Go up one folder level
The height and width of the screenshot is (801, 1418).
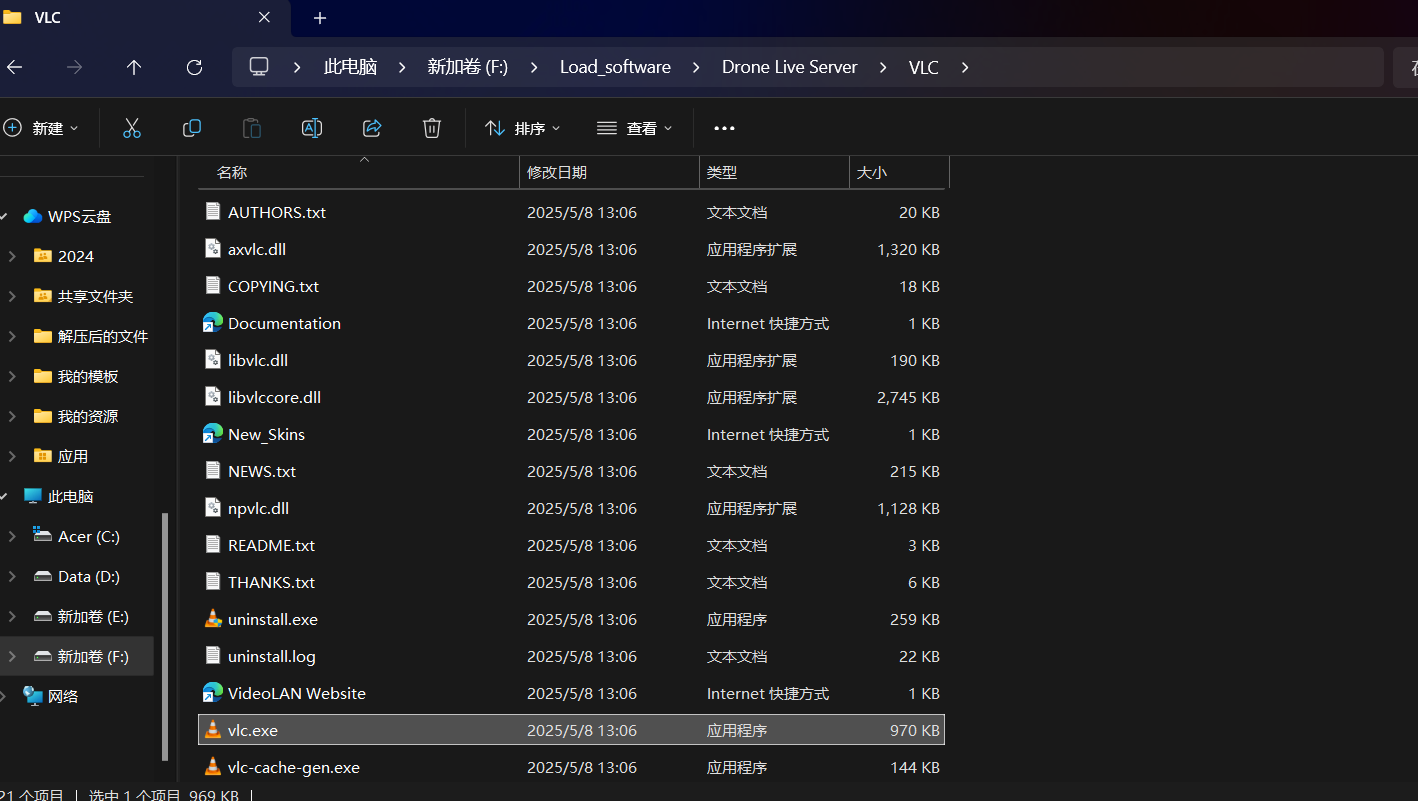(134, 67)
